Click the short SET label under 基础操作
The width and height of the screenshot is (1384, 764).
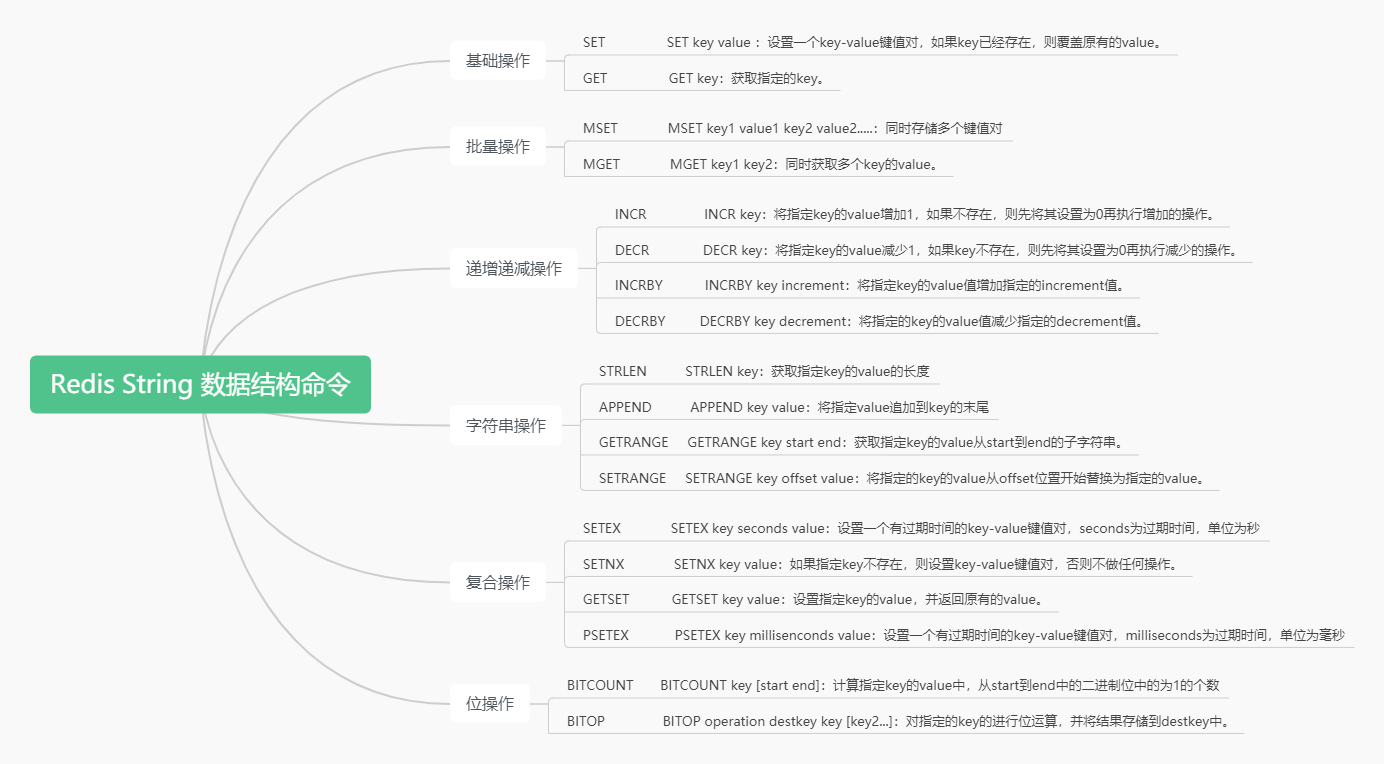point(594,43)
